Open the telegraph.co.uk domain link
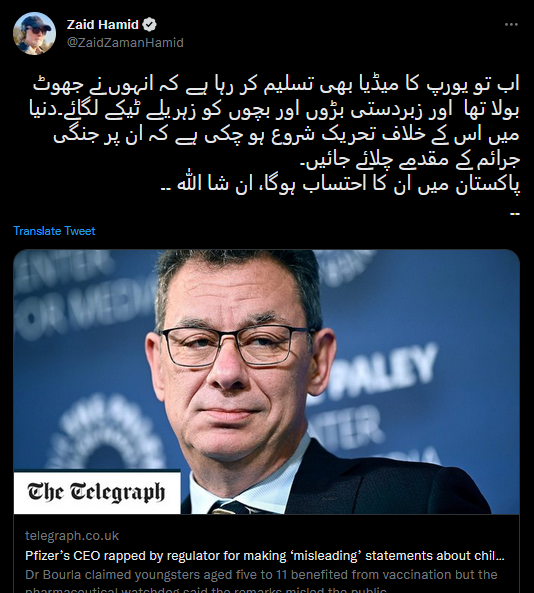Viewport: 534px width, 593px height. (72, 536)
